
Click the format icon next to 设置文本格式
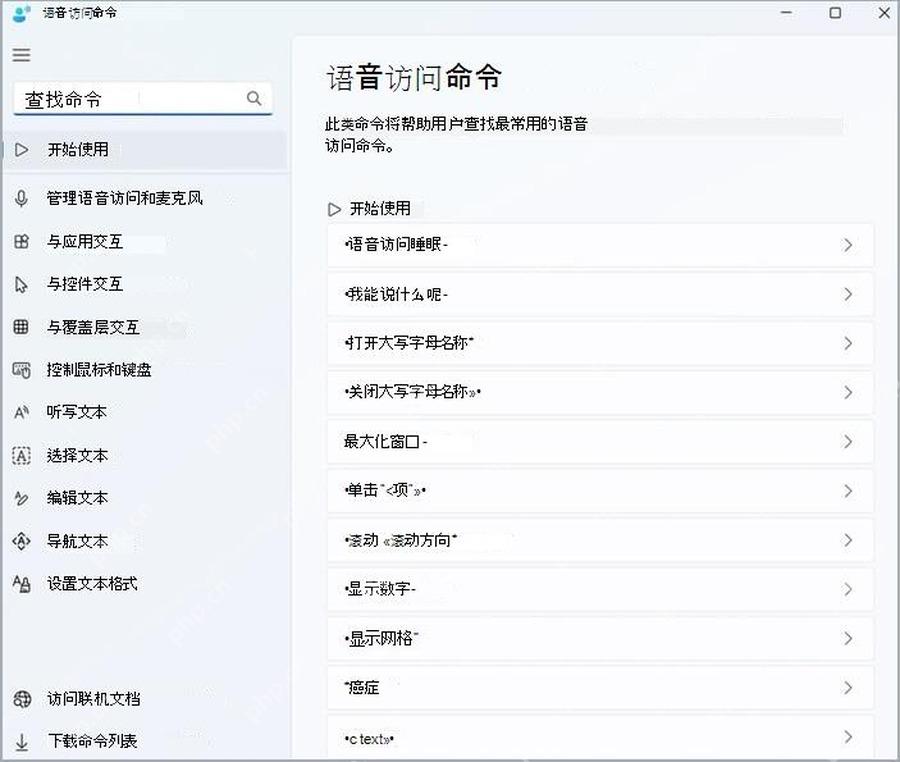tap(22, 584)
